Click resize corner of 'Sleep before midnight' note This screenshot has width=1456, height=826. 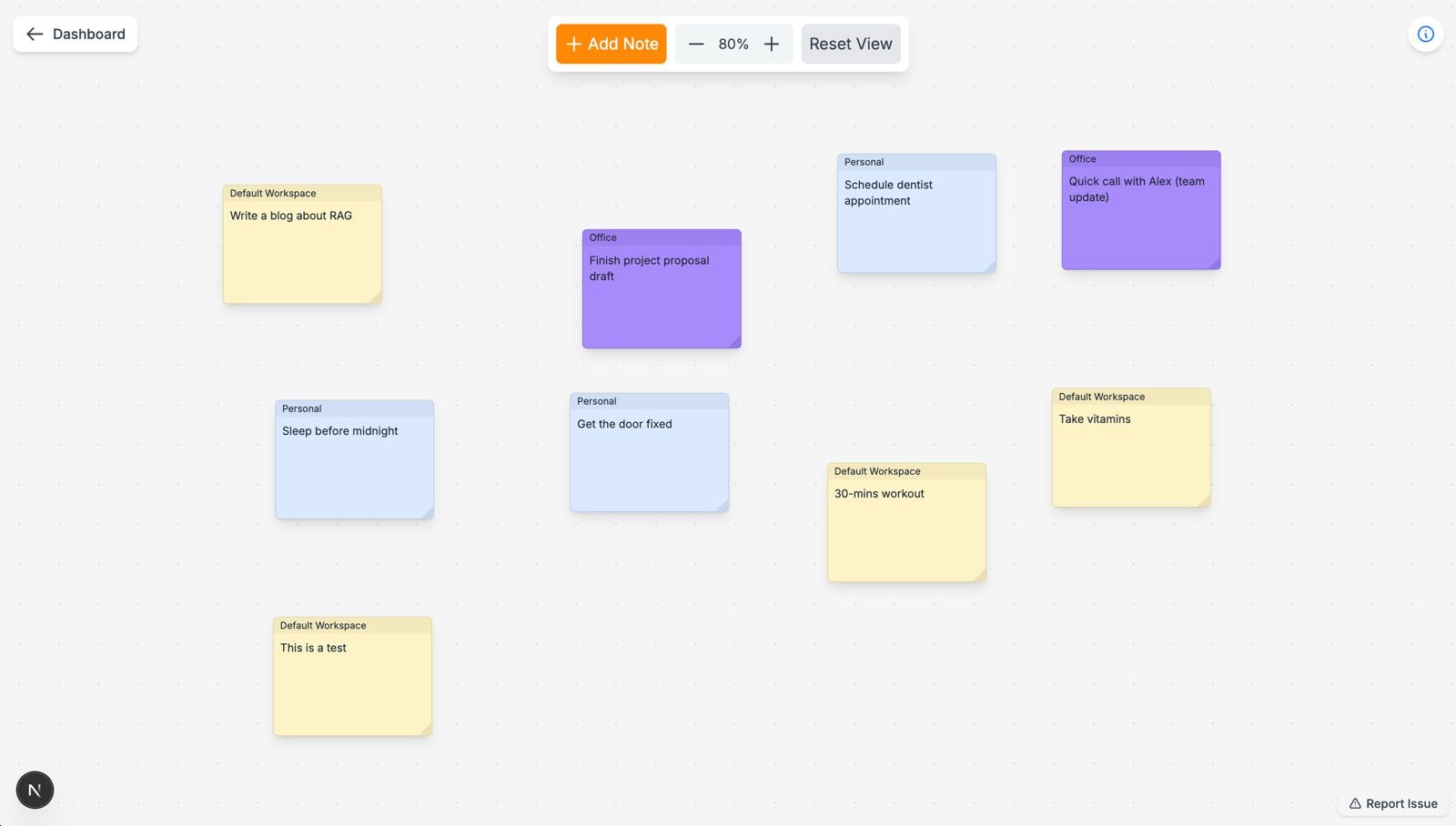428,513
